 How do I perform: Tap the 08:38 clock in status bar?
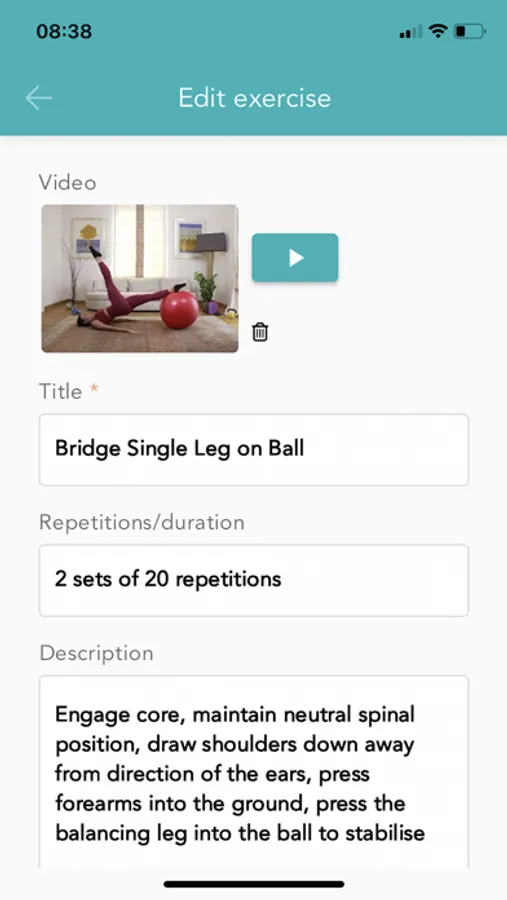(64, 31)
